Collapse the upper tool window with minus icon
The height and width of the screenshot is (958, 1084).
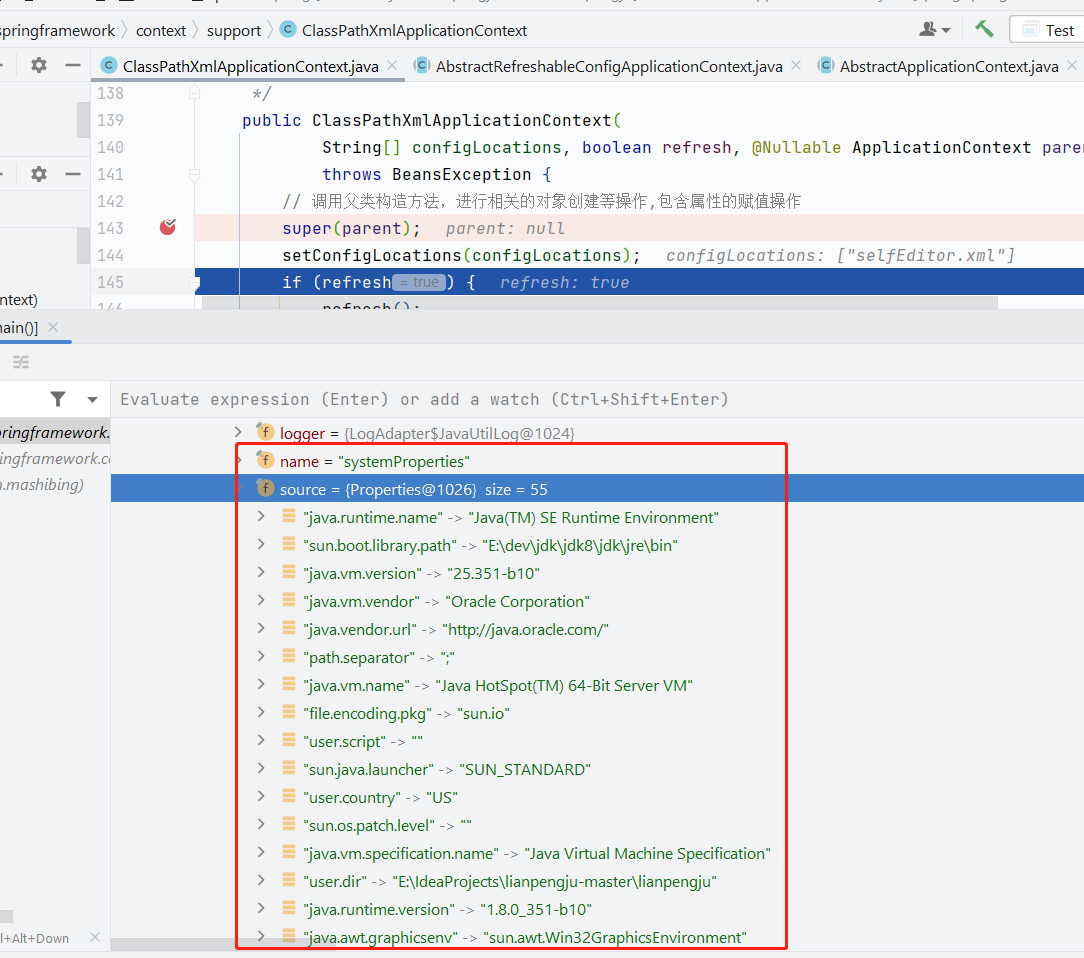pyautogui.click(x=72, y=66)
